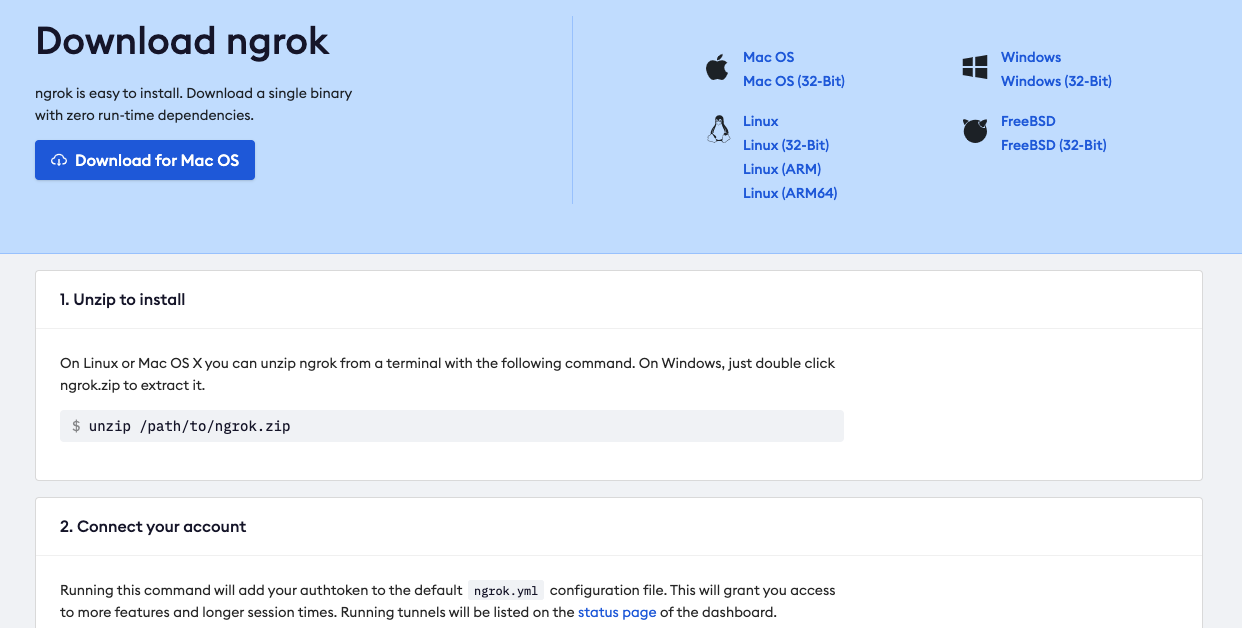The height and width of the screenshot is (628, 1242).
Task: Follow the status page link
Action: pyautogui.click(x=617, y=612)
